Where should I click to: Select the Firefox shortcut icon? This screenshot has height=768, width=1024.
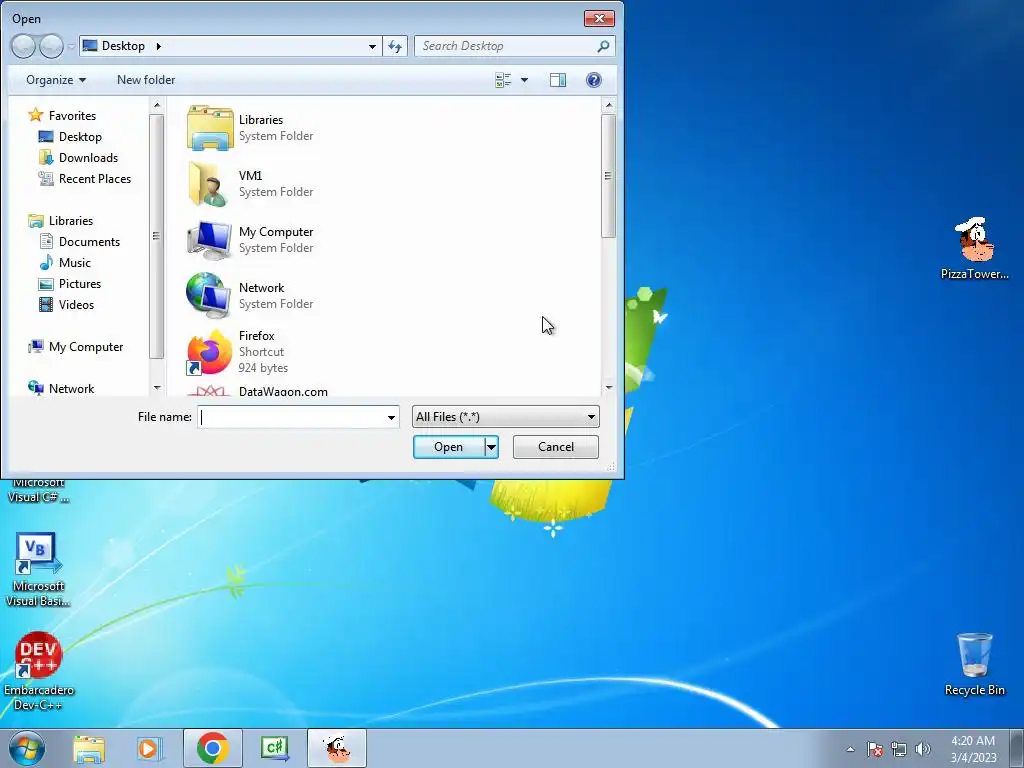click(210, 352)
